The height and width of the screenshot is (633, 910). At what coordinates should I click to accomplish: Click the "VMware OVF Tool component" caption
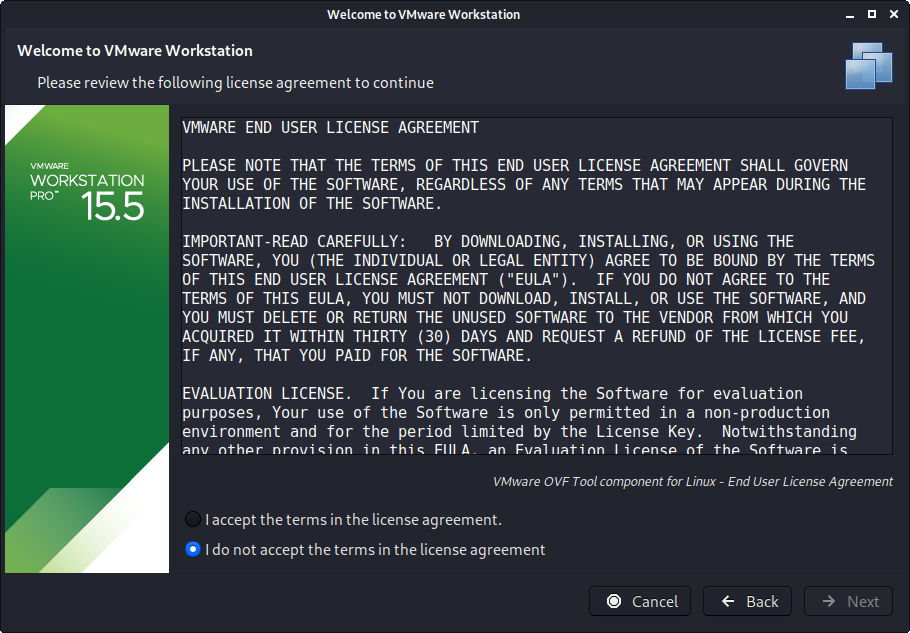[x=692, y=481]
